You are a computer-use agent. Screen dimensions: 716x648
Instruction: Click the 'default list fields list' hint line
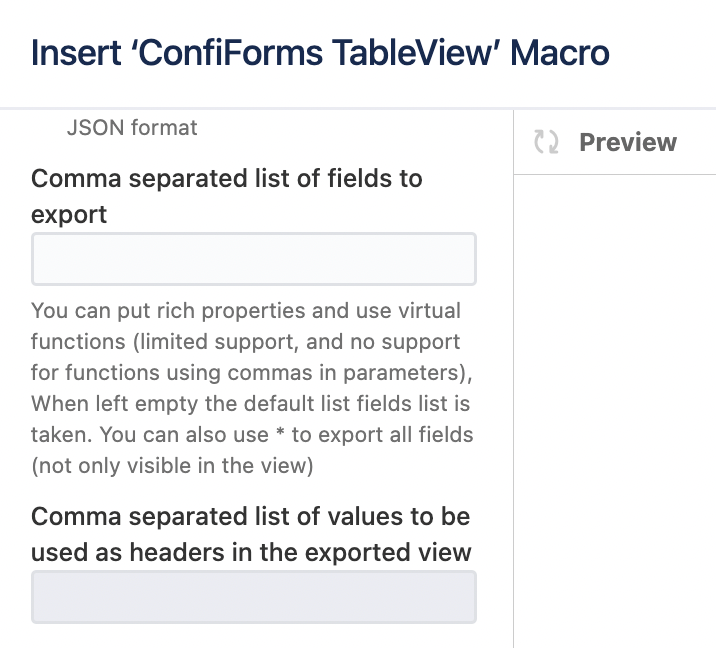click(x=250, y=404)
